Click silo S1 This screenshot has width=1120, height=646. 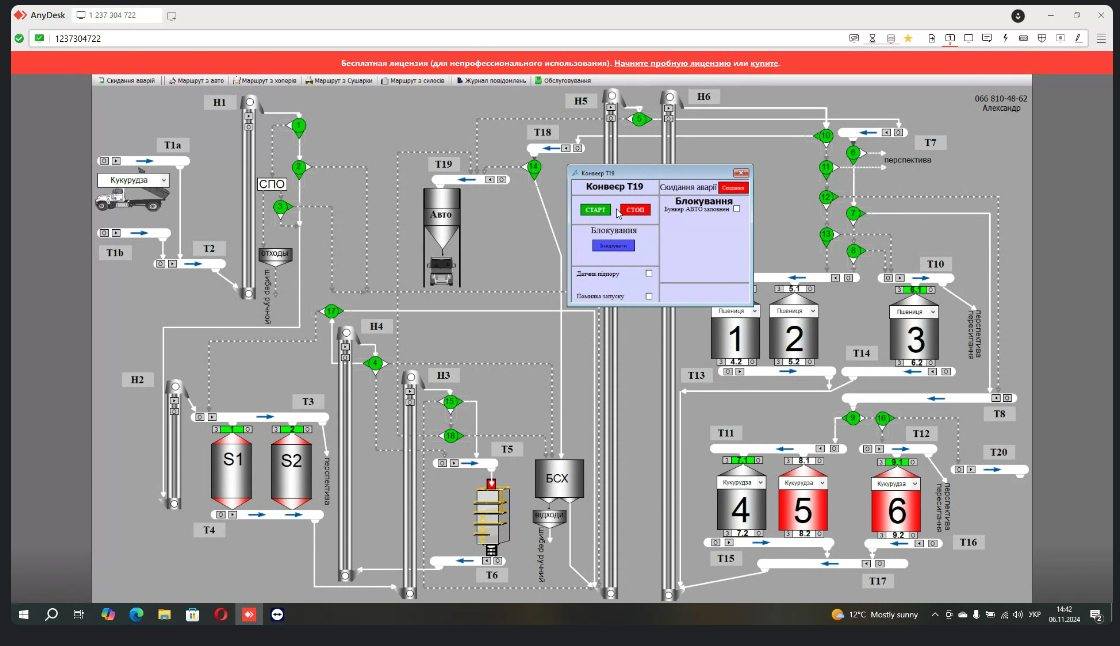(x=231, y=468)
